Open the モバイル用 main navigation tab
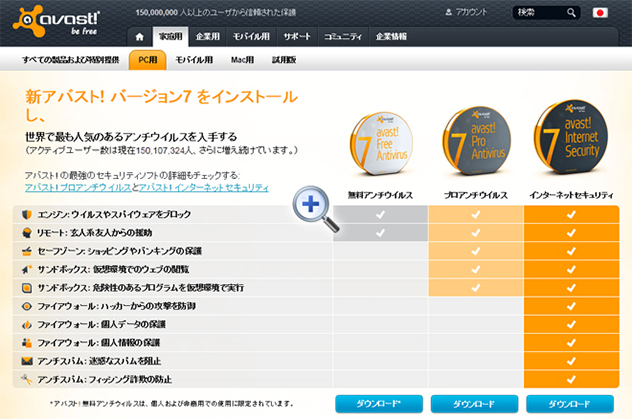The image size is (632, 419). click(251, 37)
